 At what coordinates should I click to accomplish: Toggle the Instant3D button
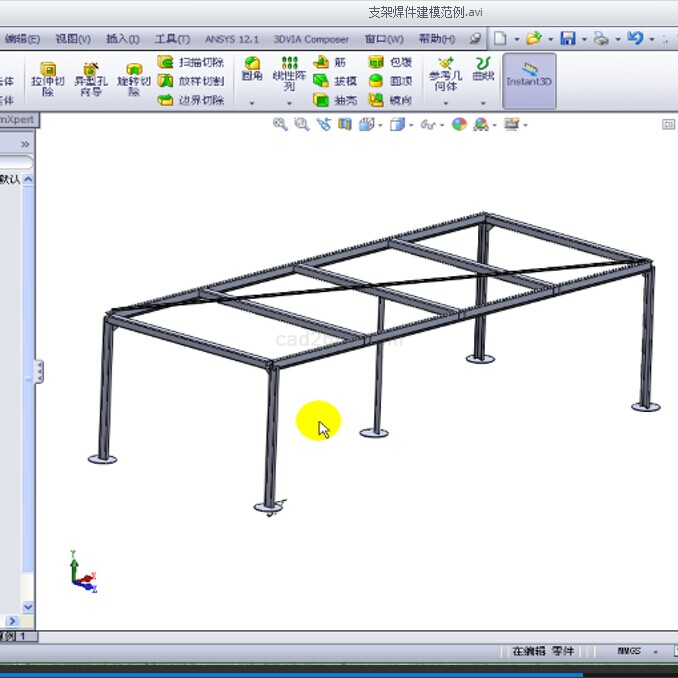(529, 73)
